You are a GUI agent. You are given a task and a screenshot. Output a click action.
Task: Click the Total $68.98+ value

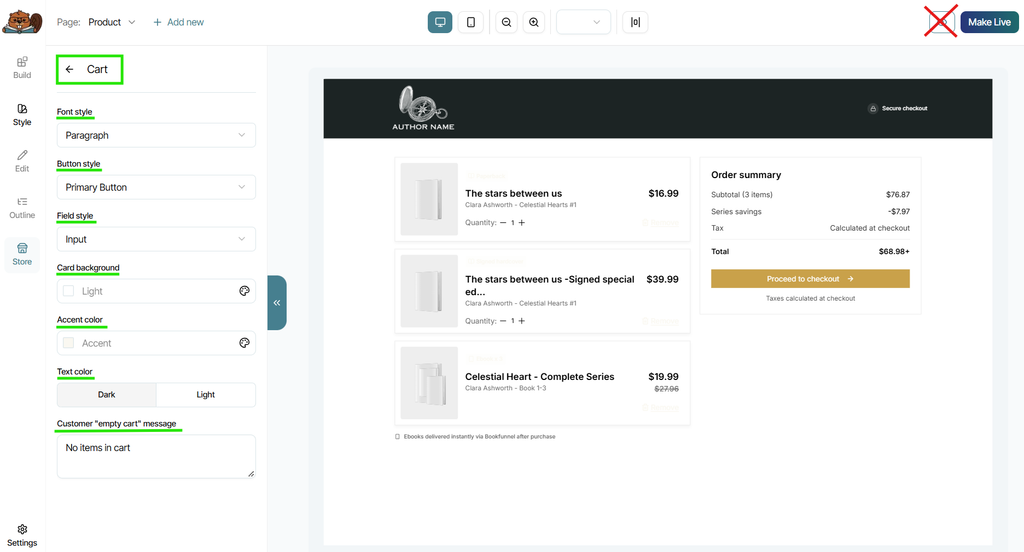(894, 252)
